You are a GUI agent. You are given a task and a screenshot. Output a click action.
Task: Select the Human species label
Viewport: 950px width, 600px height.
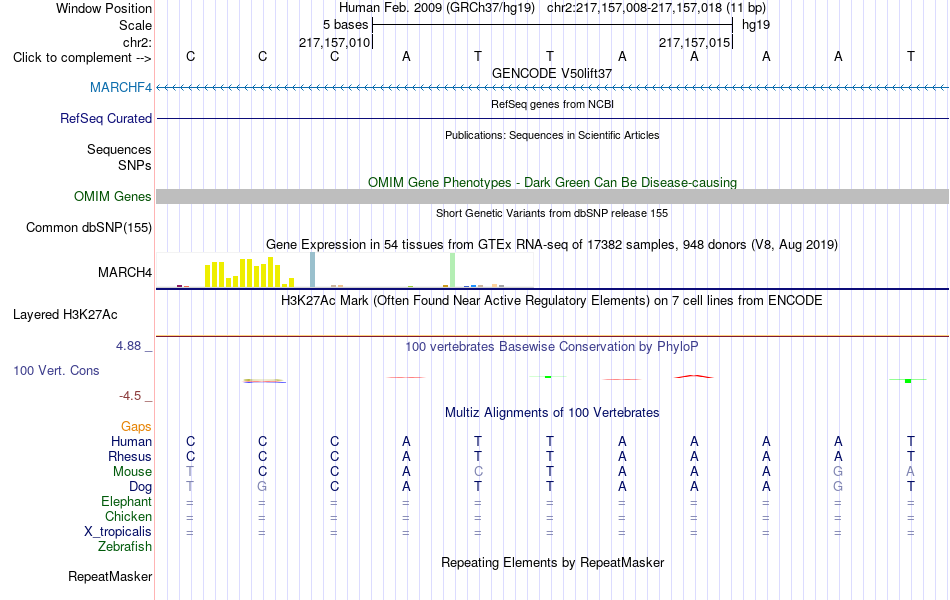pos(131,441)
